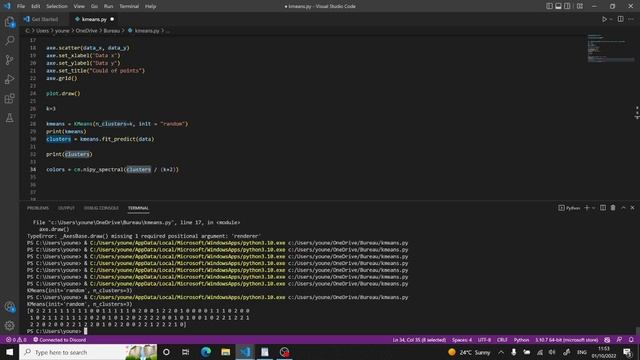Image resolution: width=640 pixels, height=360 pixels.
Task: Maximize the panel with chevron up
Action: click(623, 208)
